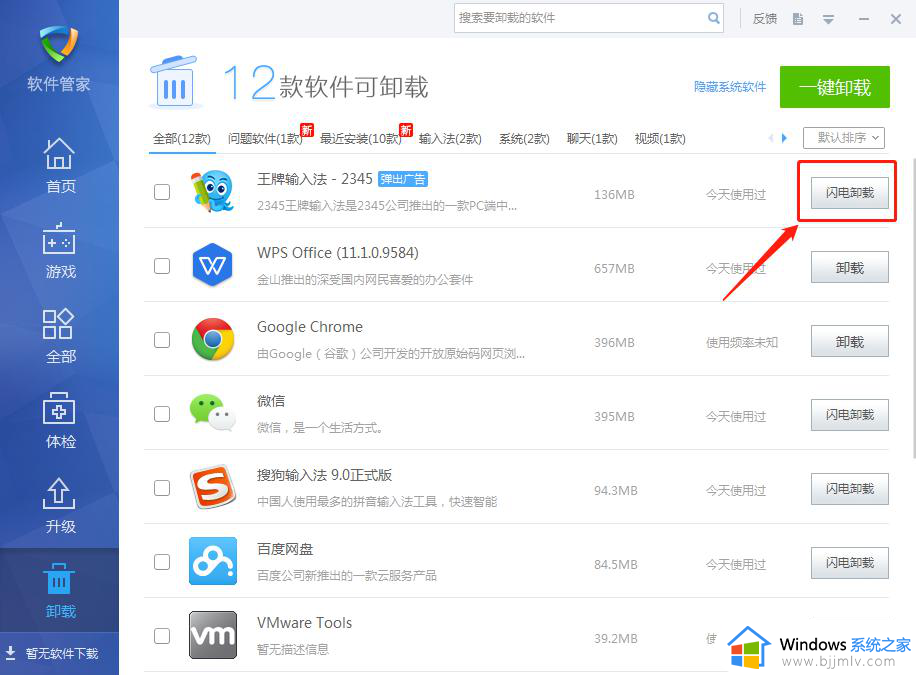Select the 输入法(2款) tab
This screenshot has width=916, height=675.
(x=450, y=139)
